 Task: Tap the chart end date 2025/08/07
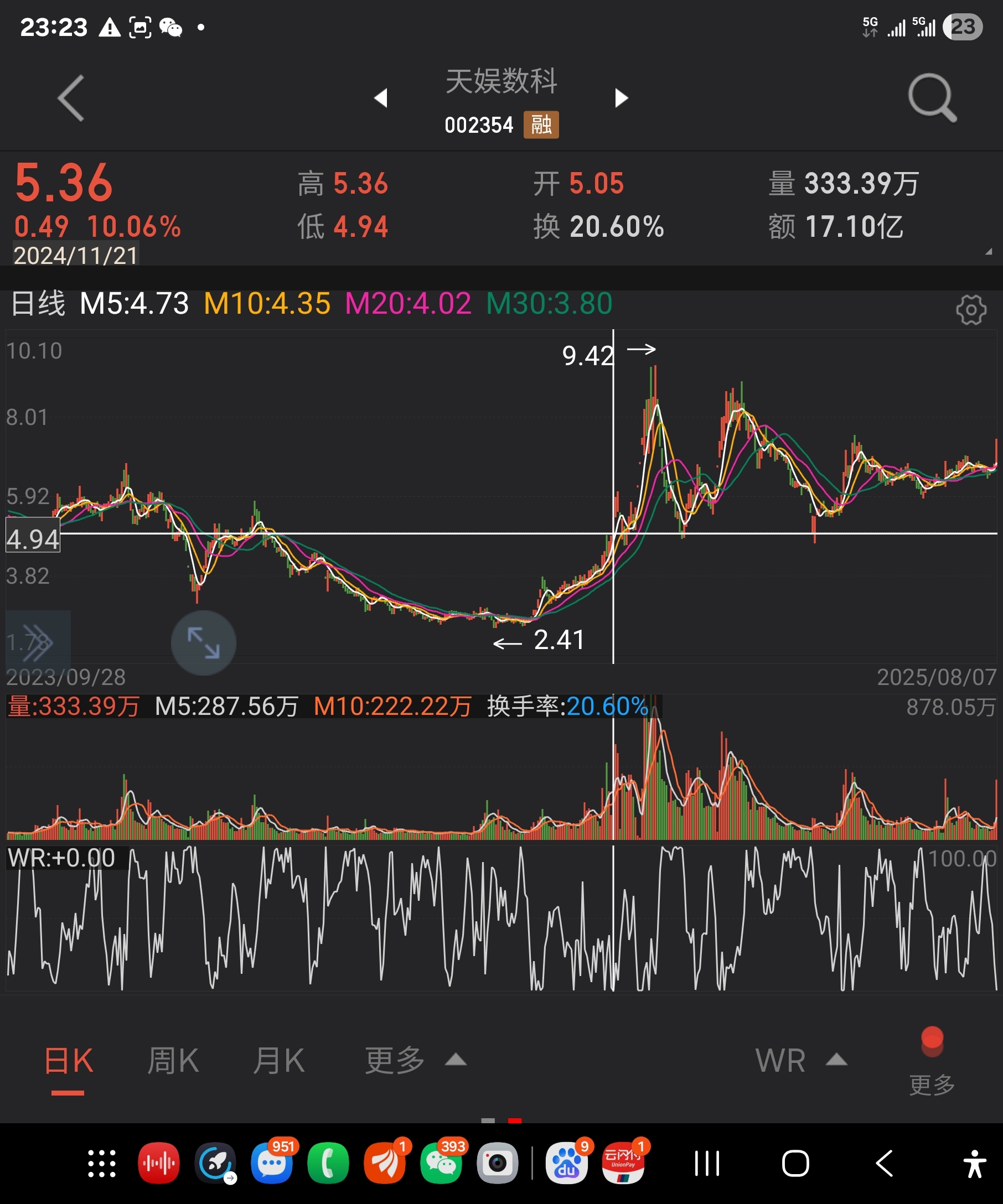pyautogui.click(x=937, y=678)
